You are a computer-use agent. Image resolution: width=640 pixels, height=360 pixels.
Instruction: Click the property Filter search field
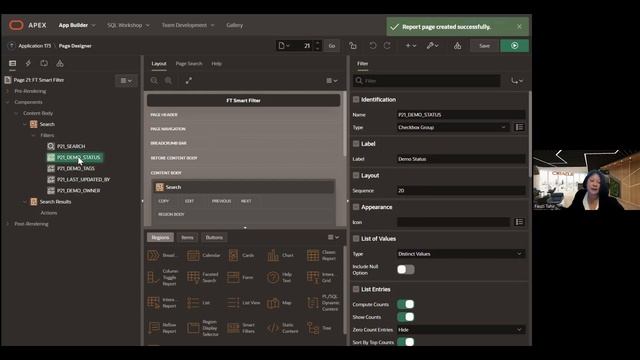coord(427,81)
